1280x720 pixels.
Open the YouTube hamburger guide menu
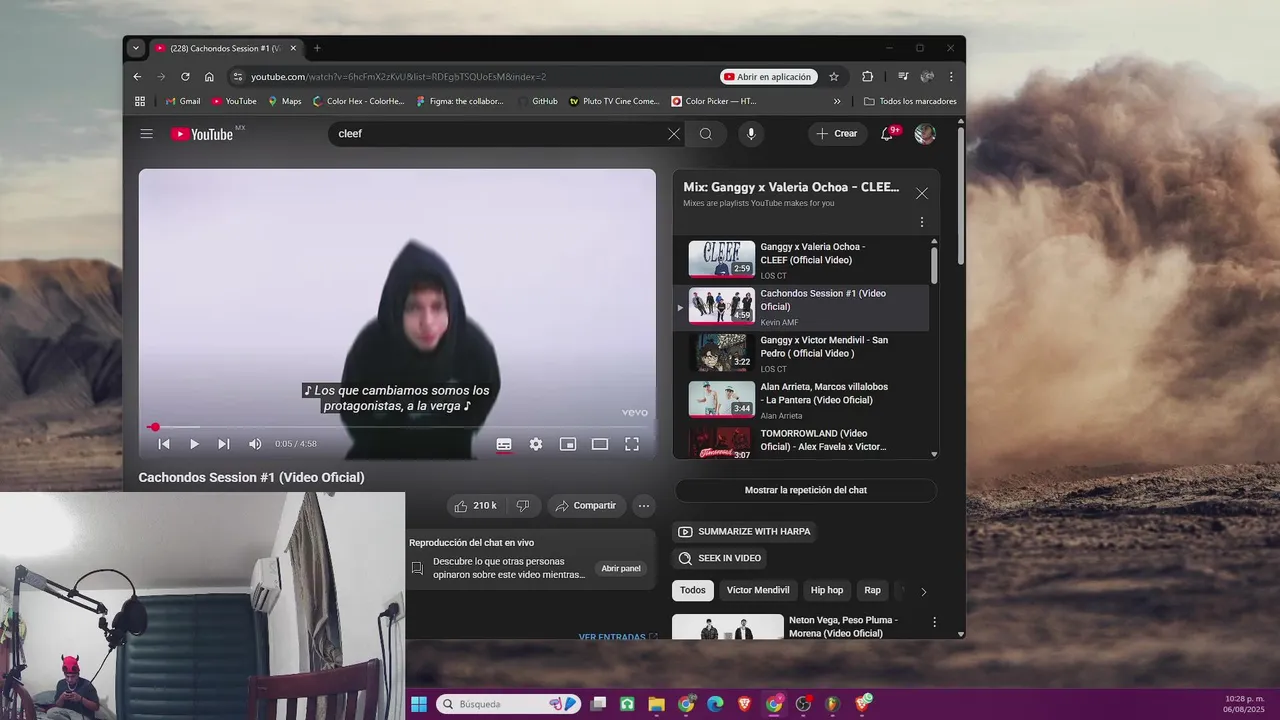[147, 134]
